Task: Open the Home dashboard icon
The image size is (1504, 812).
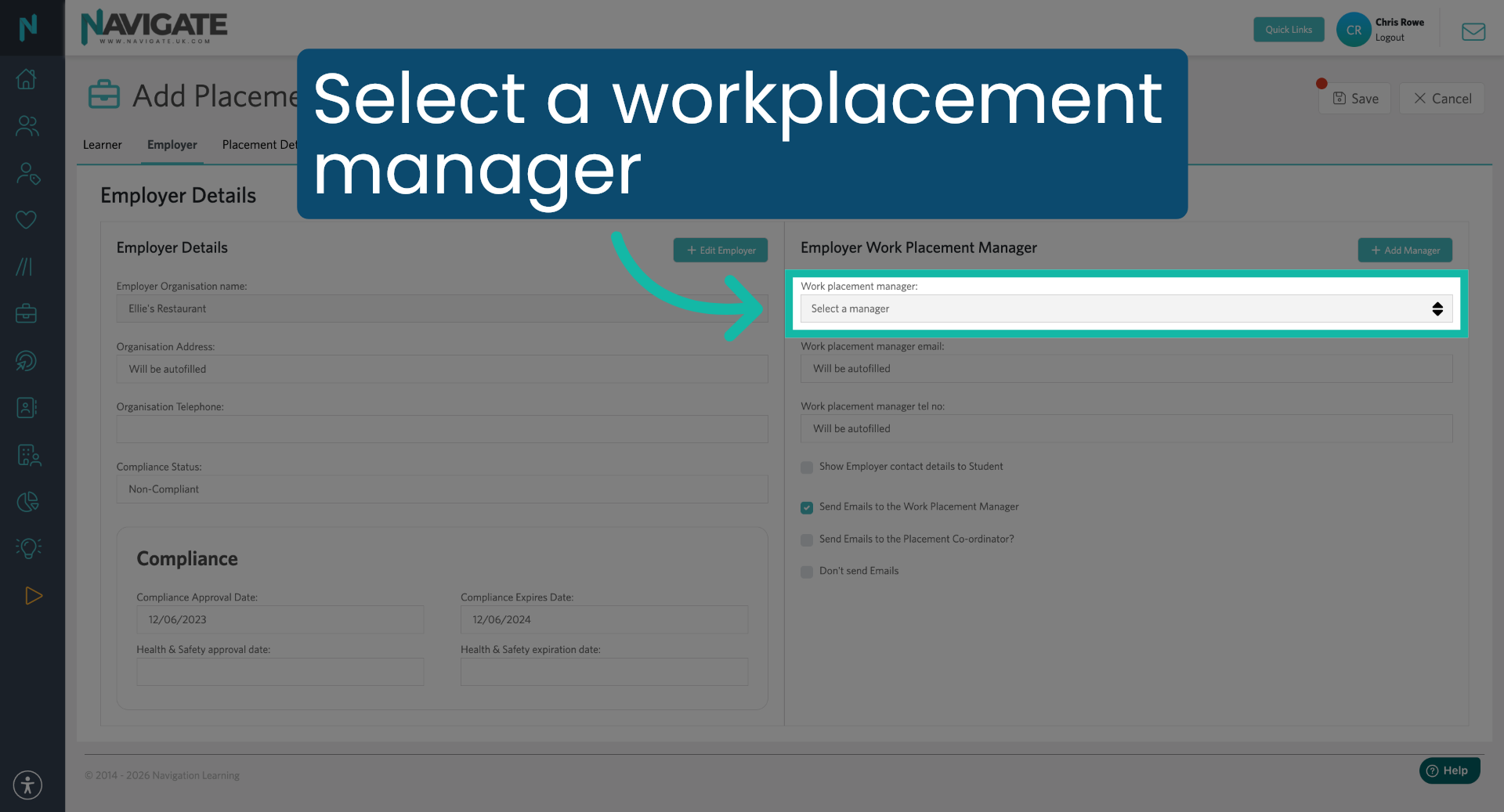Action: [x=27, y=78]
